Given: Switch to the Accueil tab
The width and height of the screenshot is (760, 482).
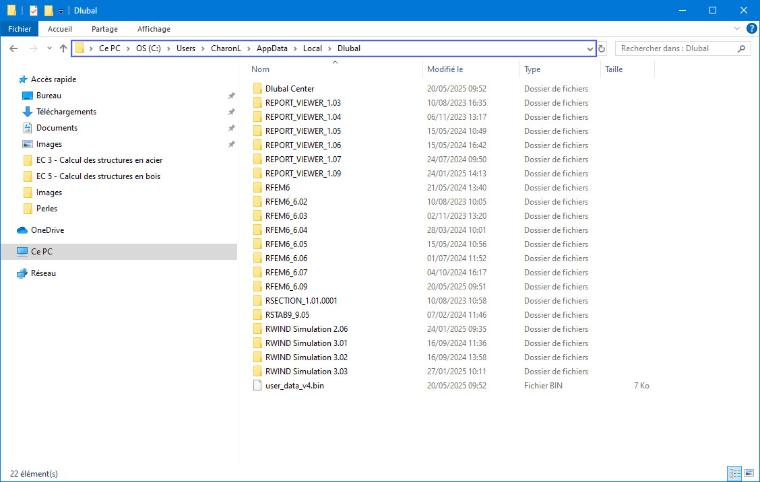Looking at the screenshot, I should 60,29.
